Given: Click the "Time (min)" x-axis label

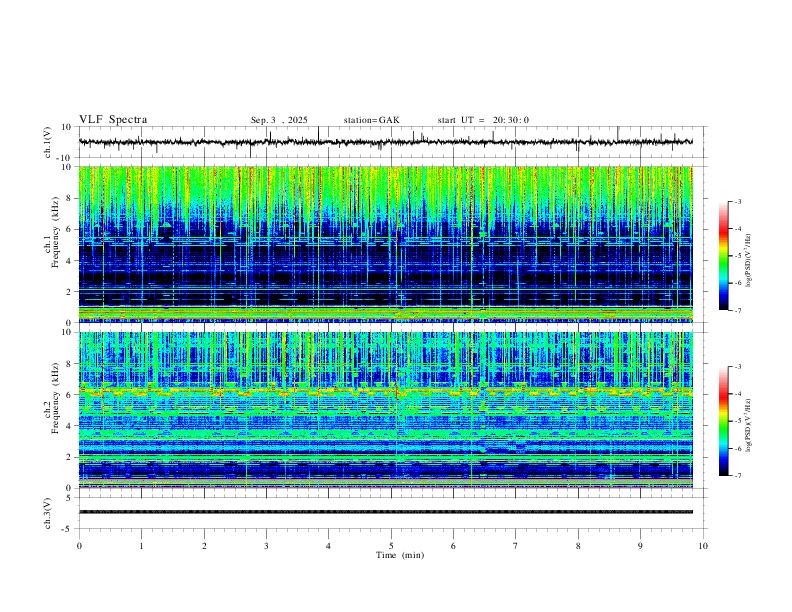Looking at the screenshot, I should (x=400, y=555).
